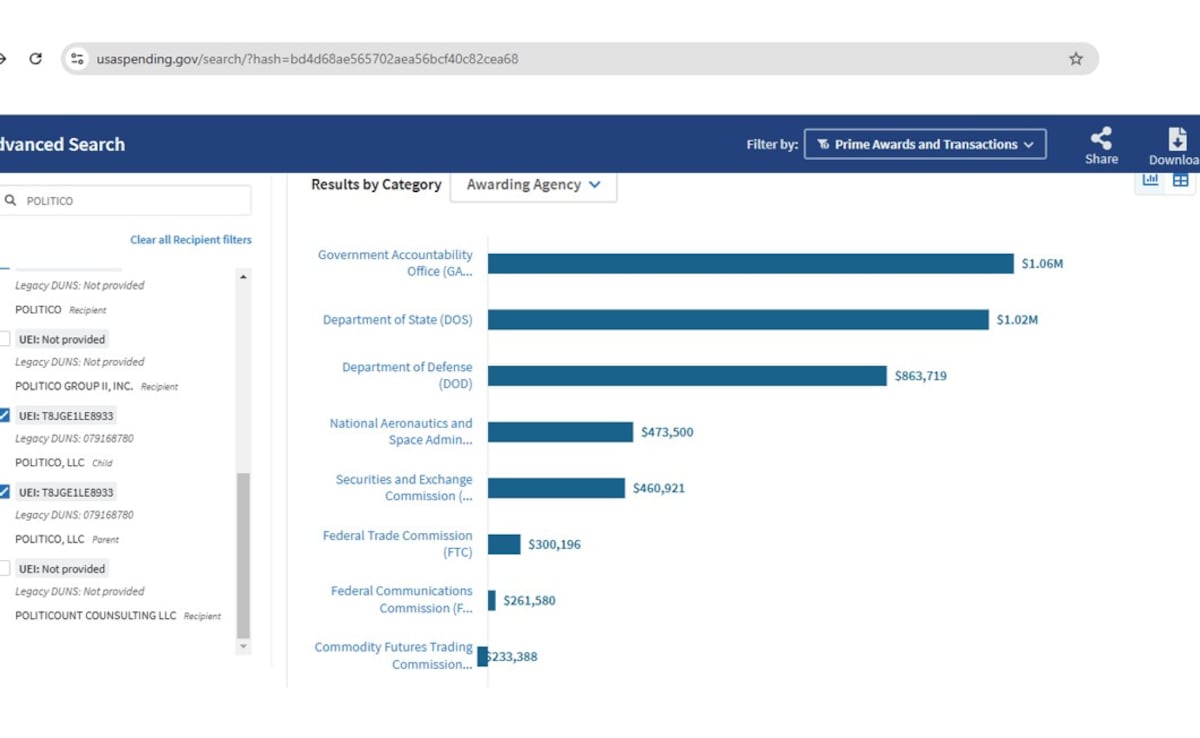Click the POLITICO, LLC Parent recipient name
This screenshot has width=1200, height=738.
[50, 539]
